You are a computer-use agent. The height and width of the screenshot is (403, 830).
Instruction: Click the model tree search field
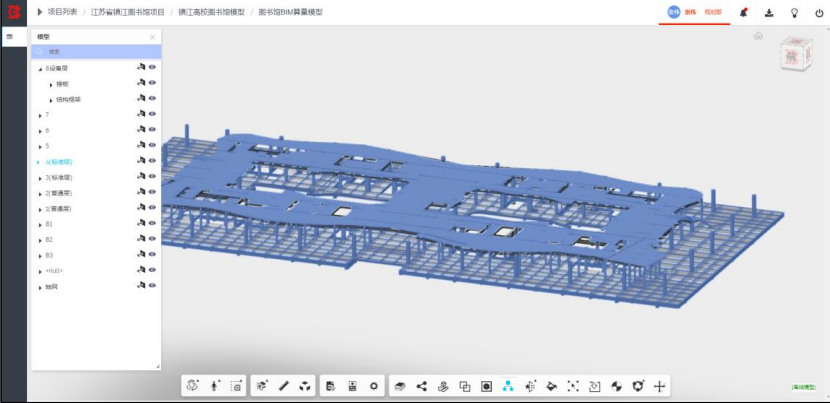[96, 52]
